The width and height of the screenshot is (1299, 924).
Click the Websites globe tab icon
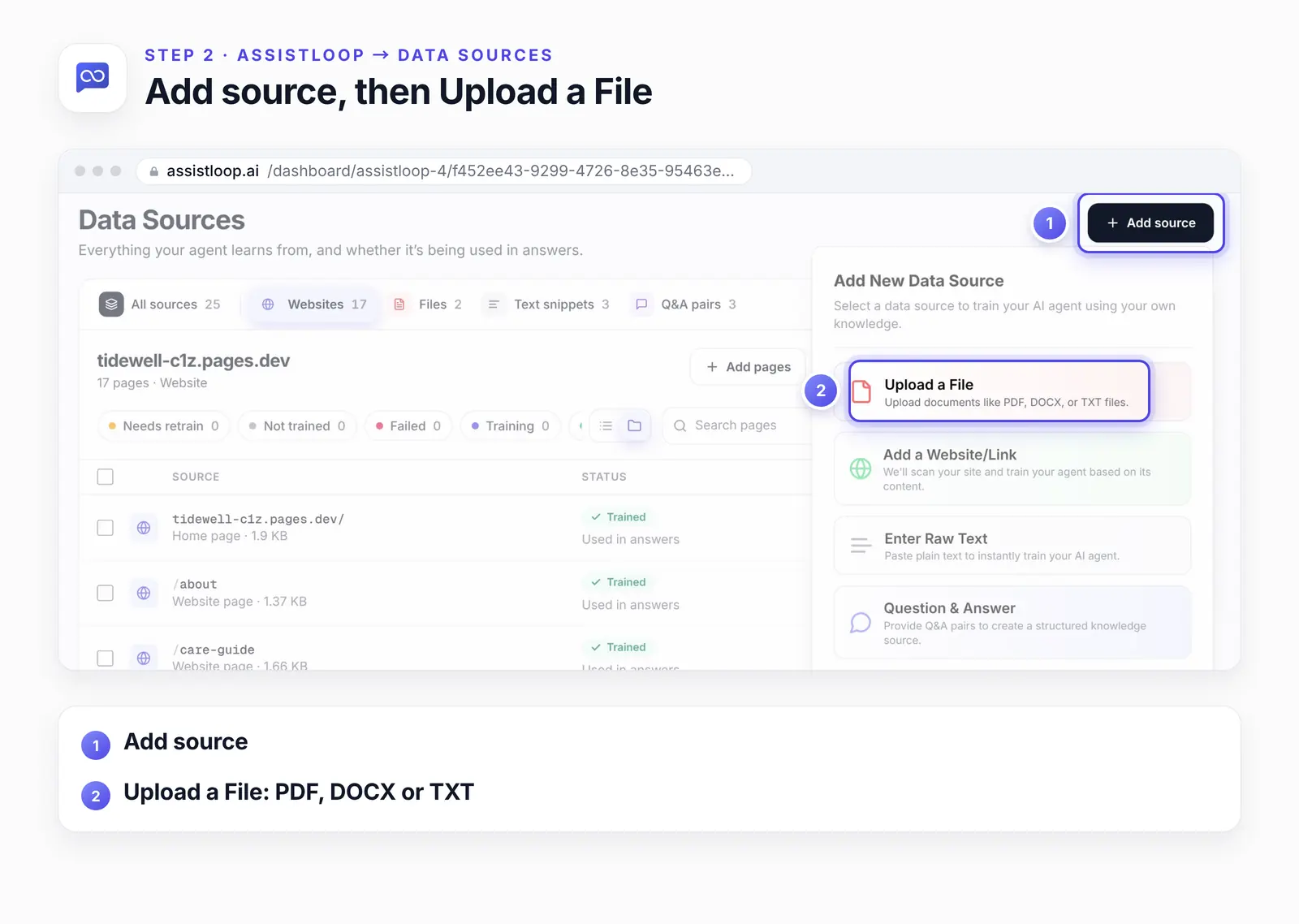coord(268,304)
